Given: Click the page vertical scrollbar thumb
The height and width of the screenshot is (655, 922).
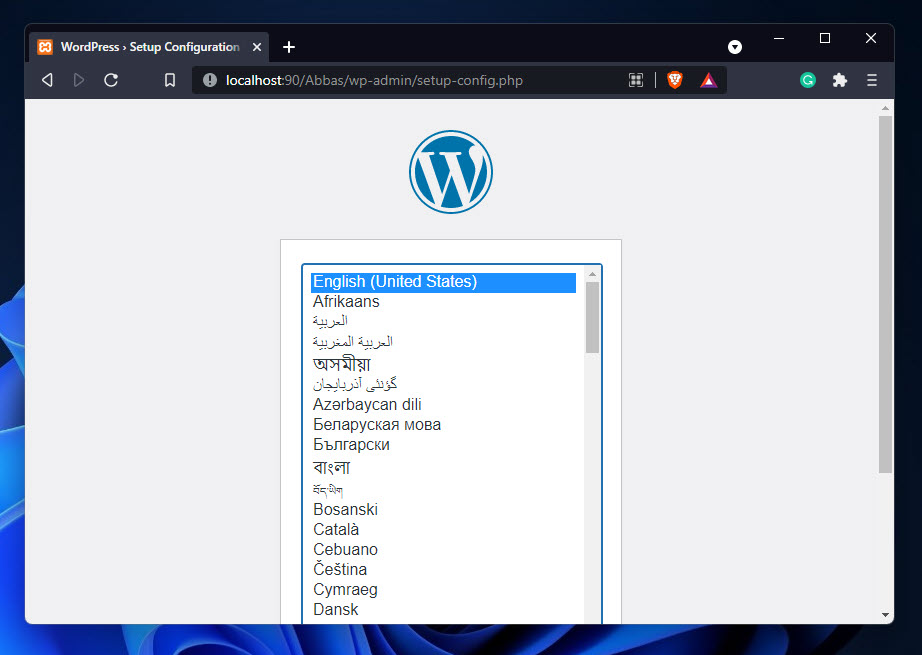Looking at the screenshot, I should point(886,294).
